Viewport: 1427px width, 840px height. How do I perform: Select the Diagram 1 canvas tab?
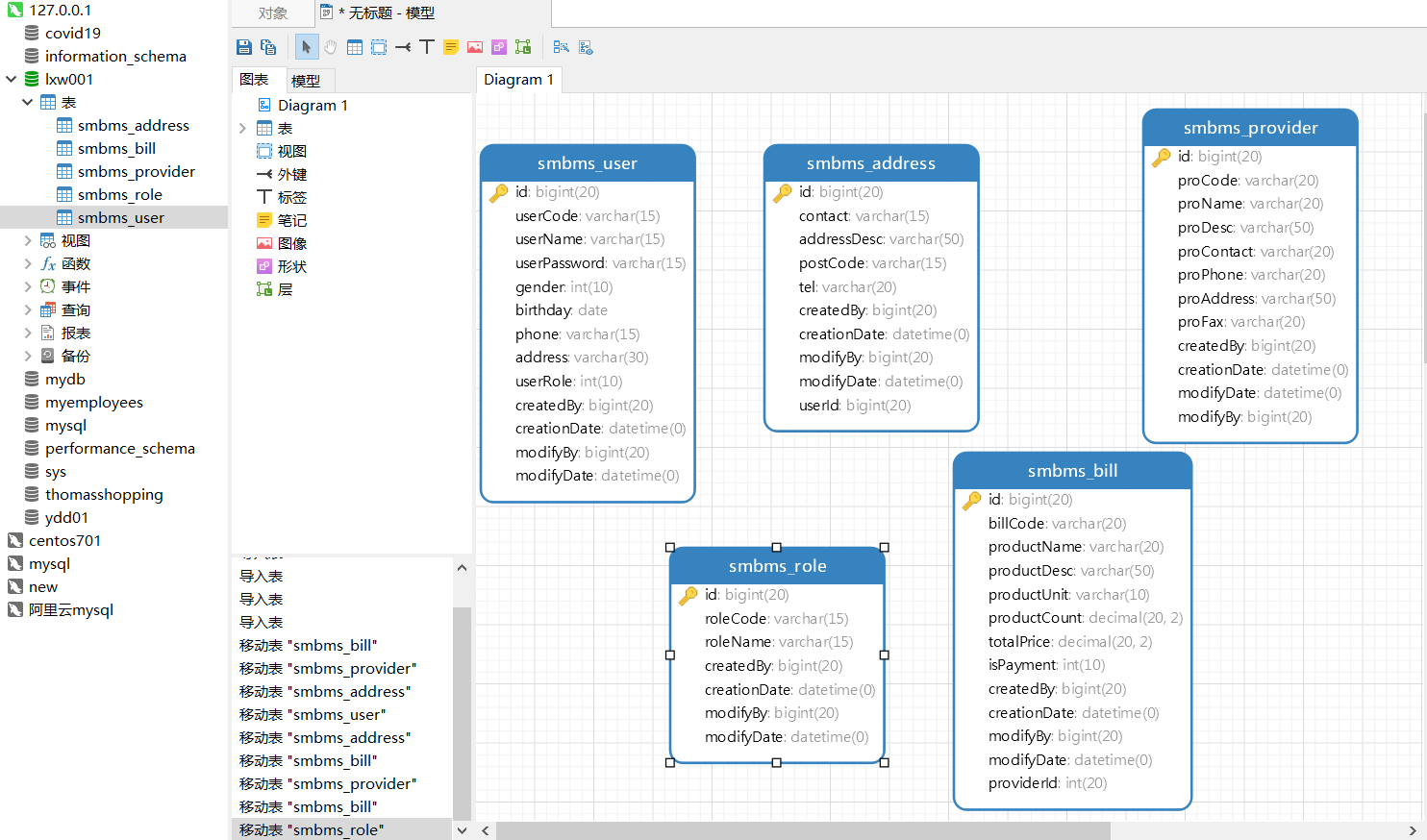click(x=519, y=80)
